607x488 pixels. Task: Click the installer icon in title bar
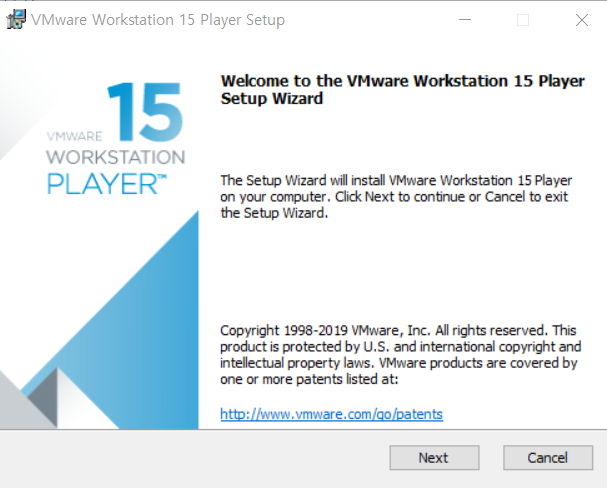point(16,19)
